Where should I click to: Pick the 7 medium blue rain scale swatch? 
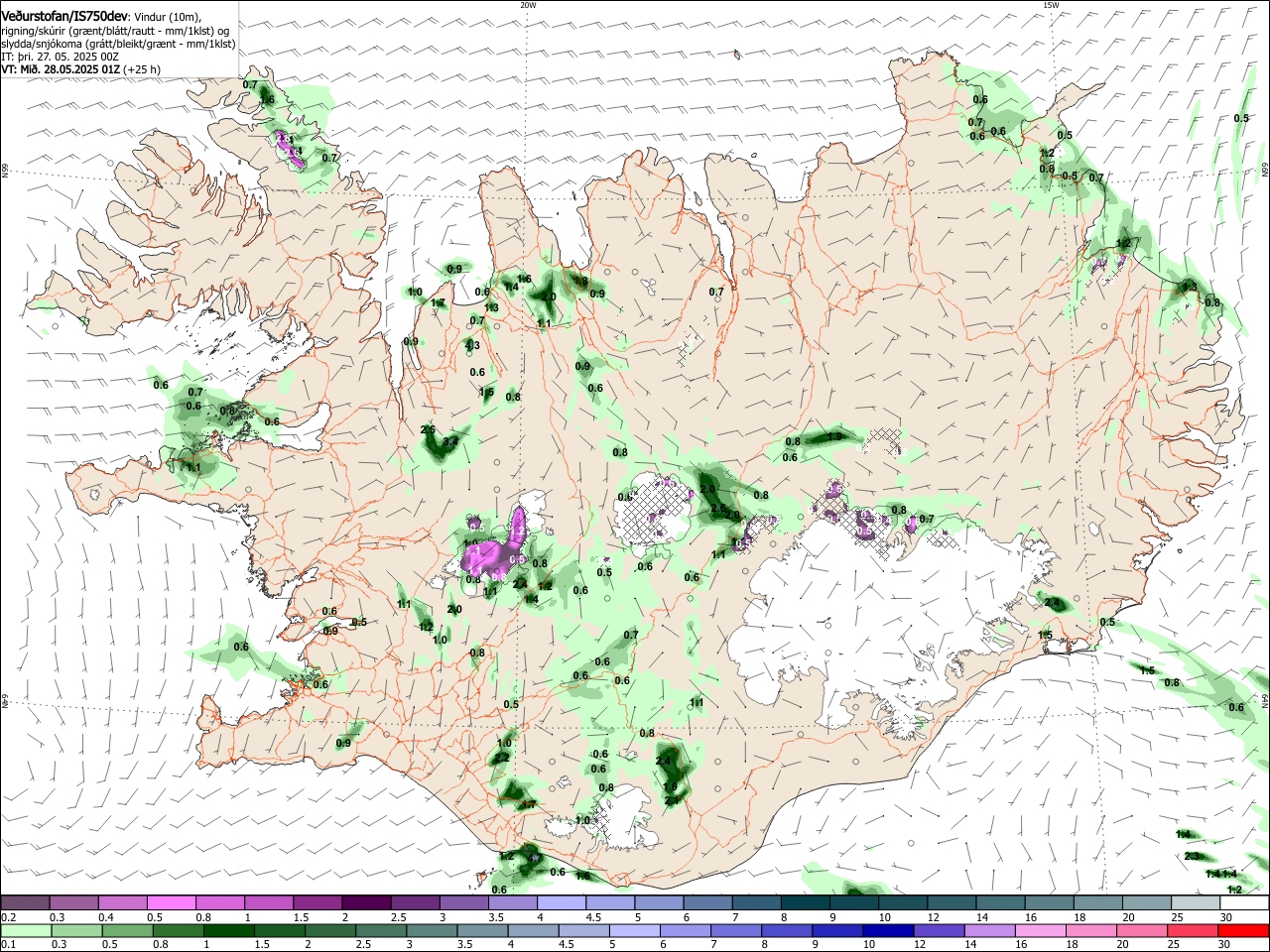point(735,932)
